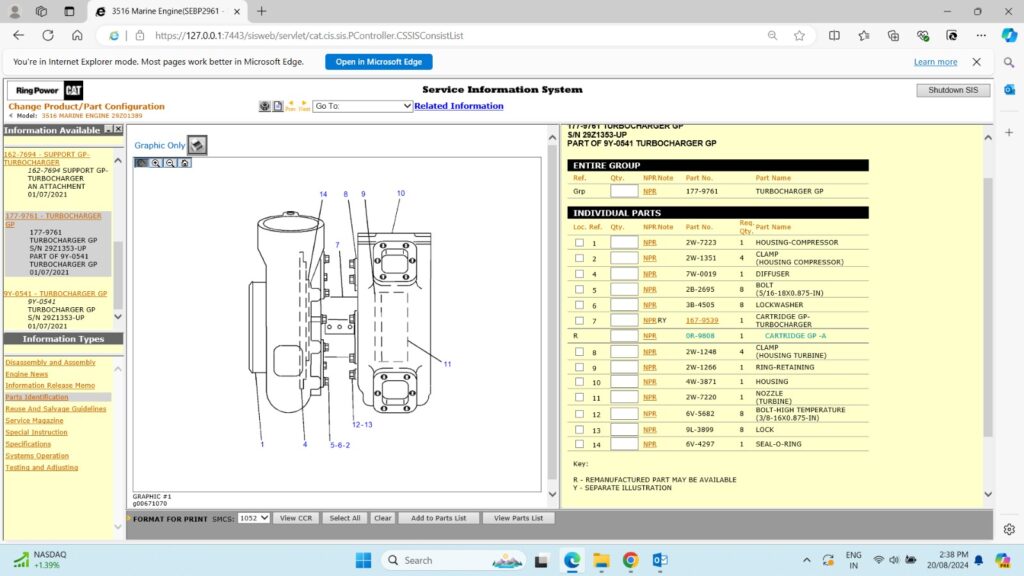The image size is (1024, 576).
Task: Click quantity field for entire group
Action: pos(624,191)
